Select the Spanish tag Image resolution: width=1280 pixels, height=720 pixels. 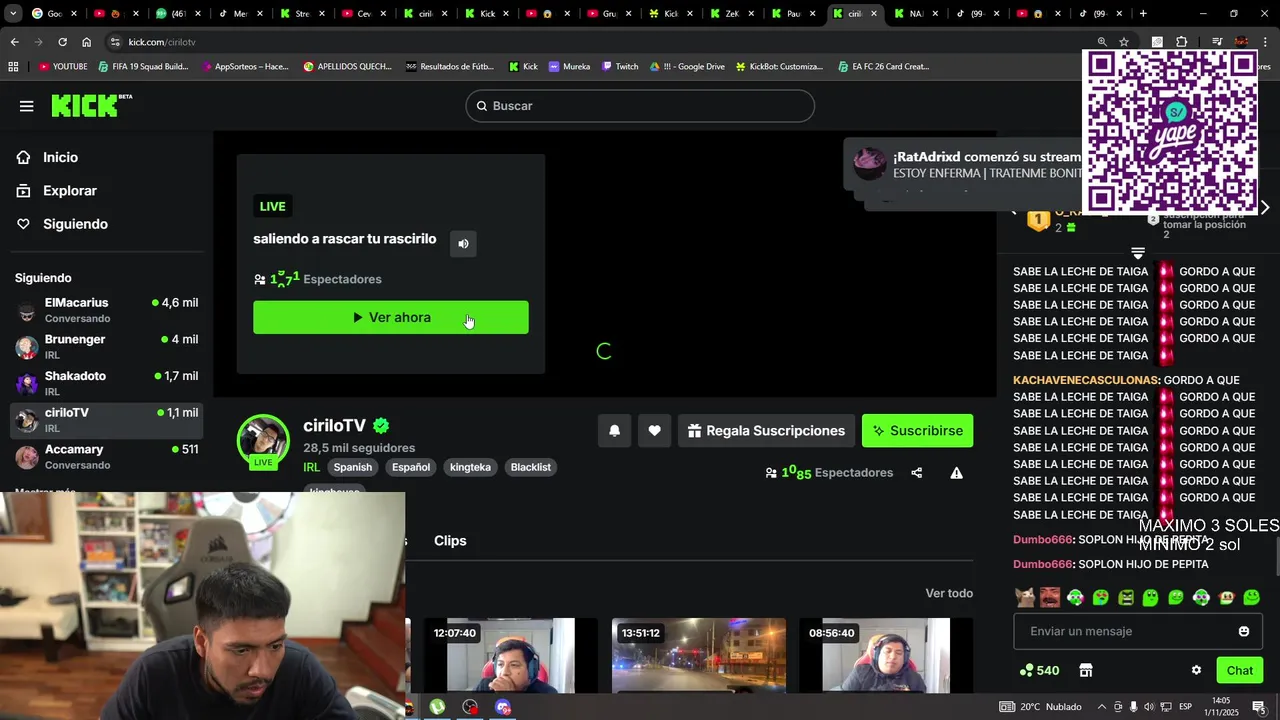353,467
